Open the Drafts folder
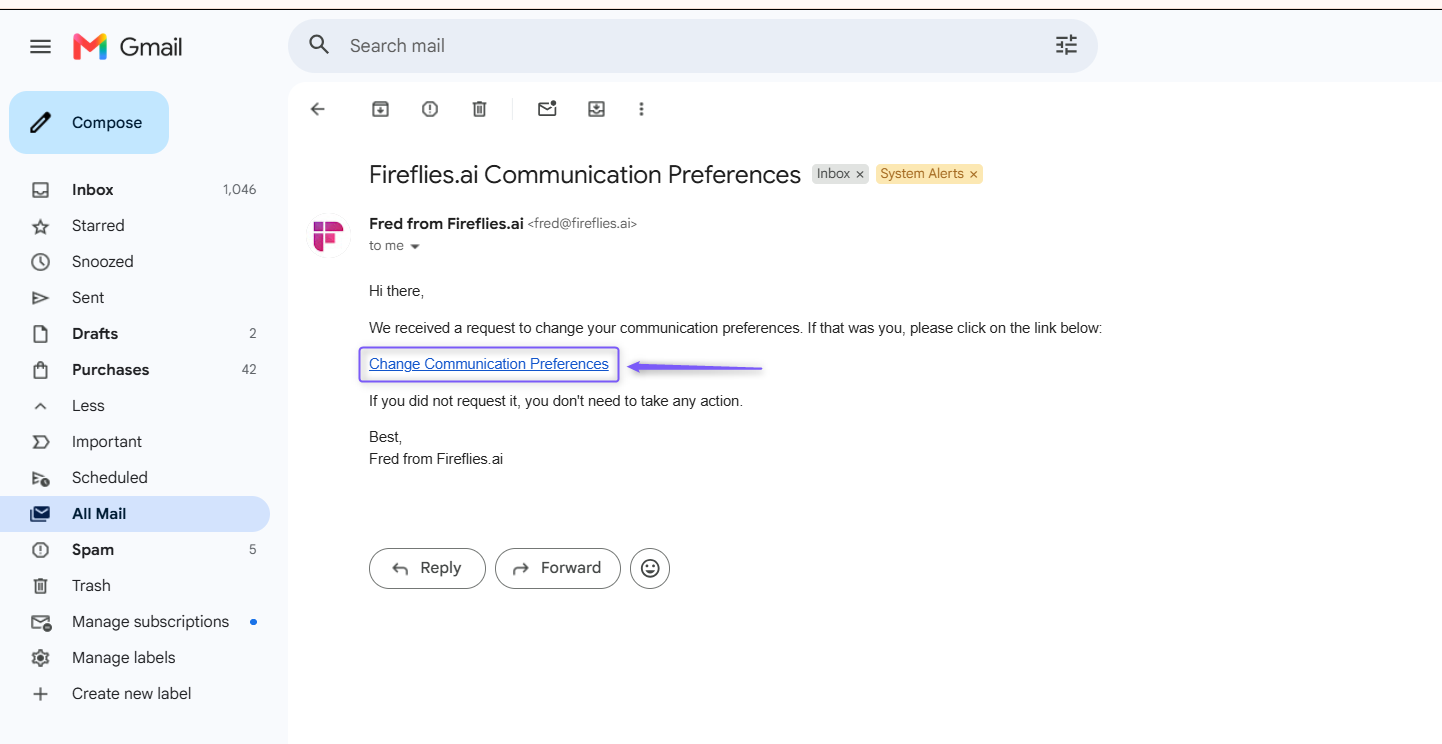Viewport: 1442px width, 744px height. pyautogui.click(x=135, y=334)
